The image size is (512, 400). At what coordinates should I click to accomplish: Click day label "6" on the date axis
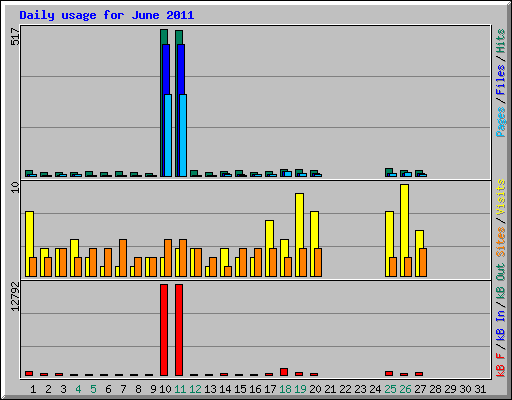pos(108,389)
